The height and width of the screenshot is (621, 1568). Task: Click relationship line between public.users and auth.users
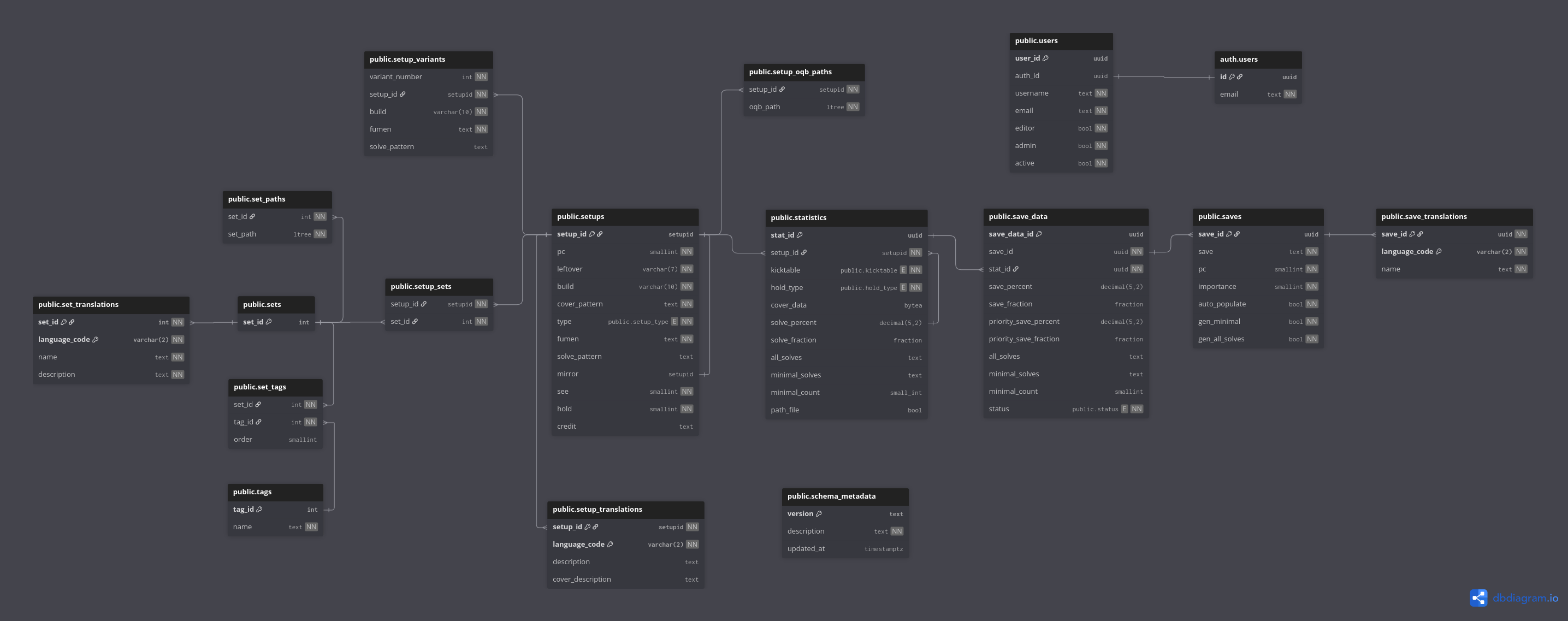click(x=1164, y=76)
